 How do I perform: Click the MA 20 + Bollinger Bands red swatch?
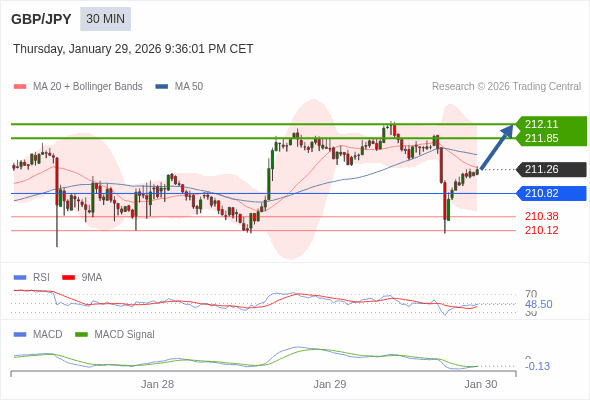(20, 87)
